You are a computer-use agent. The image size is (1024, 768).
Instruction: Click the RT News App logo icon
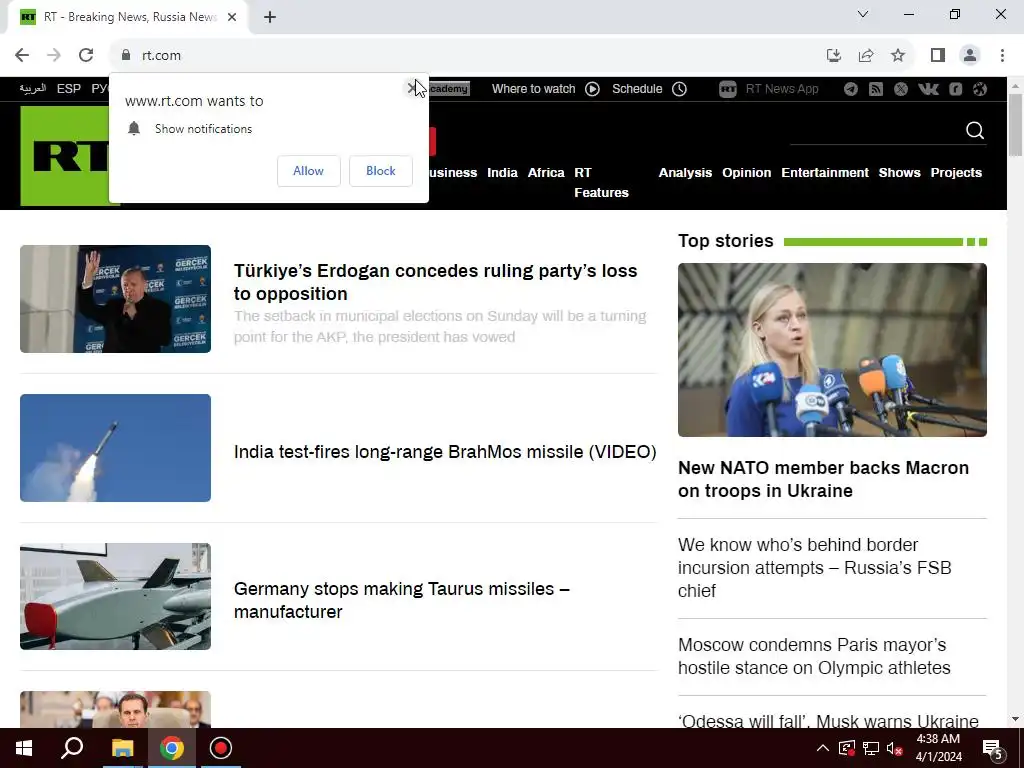728,89
